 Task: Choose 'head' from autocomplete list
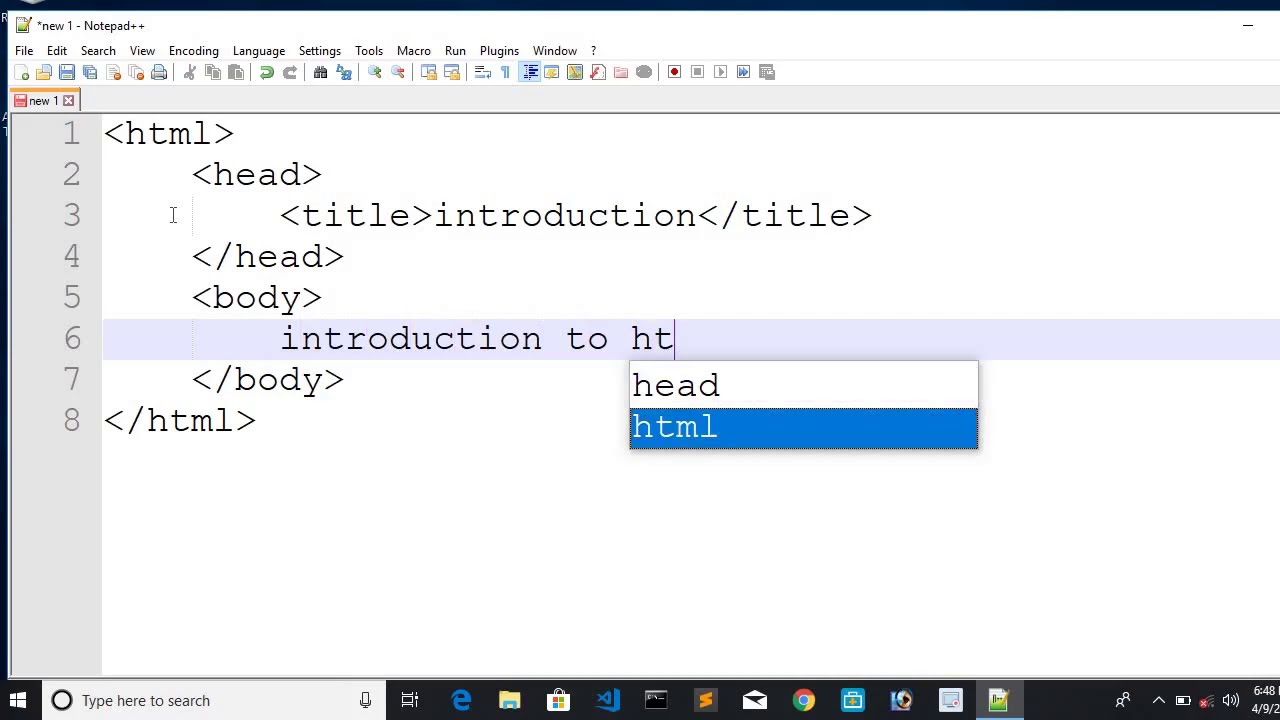(x=804, y=386)
